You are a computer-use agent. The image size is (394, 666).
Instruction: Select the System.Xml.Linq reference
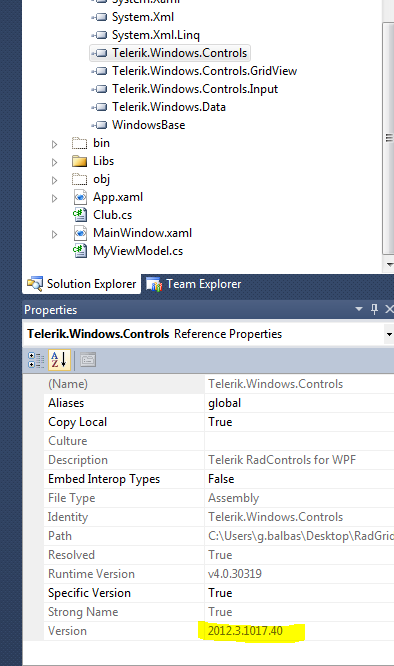(x=156, y=35)
